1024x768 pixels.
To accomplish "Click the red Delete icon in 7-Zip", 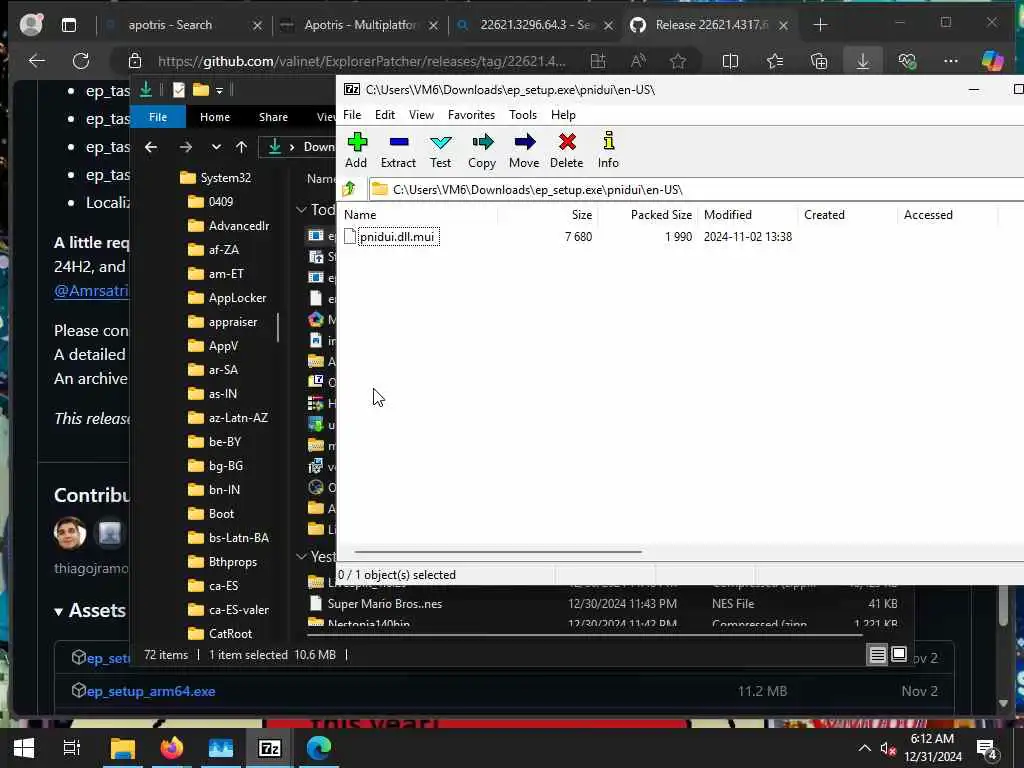I will [x=567, y=150].
